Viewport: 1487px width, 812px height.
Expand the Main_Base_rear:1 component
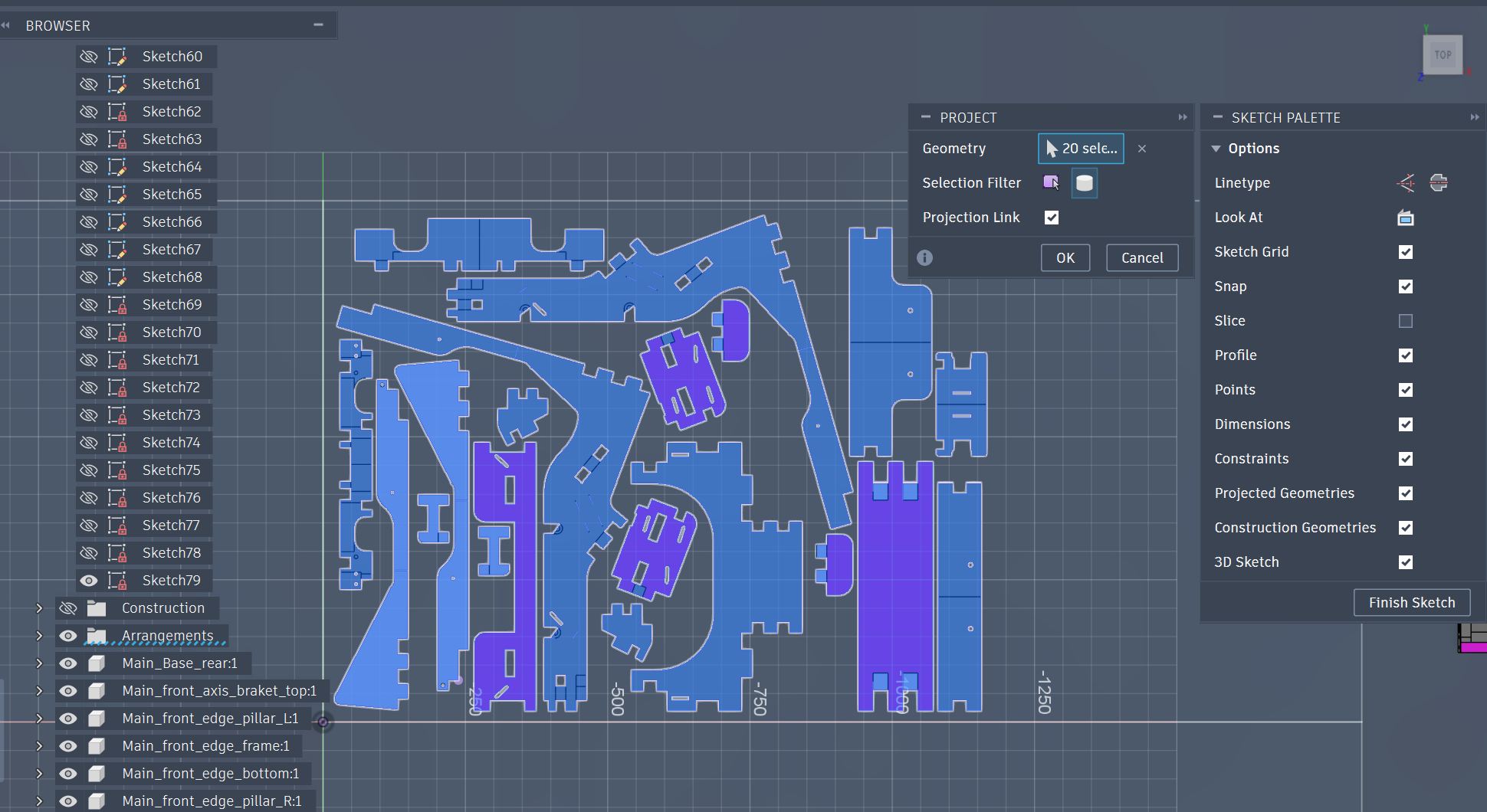point(39,663)
